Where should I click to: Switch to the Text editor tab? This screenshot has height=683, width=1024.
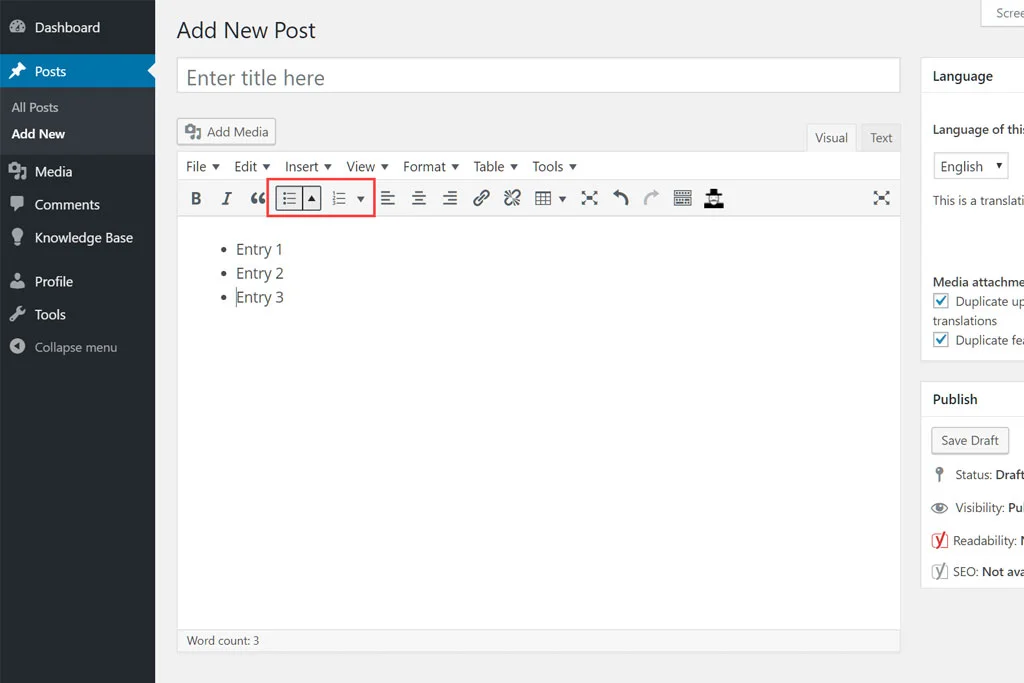click(880, 137)
